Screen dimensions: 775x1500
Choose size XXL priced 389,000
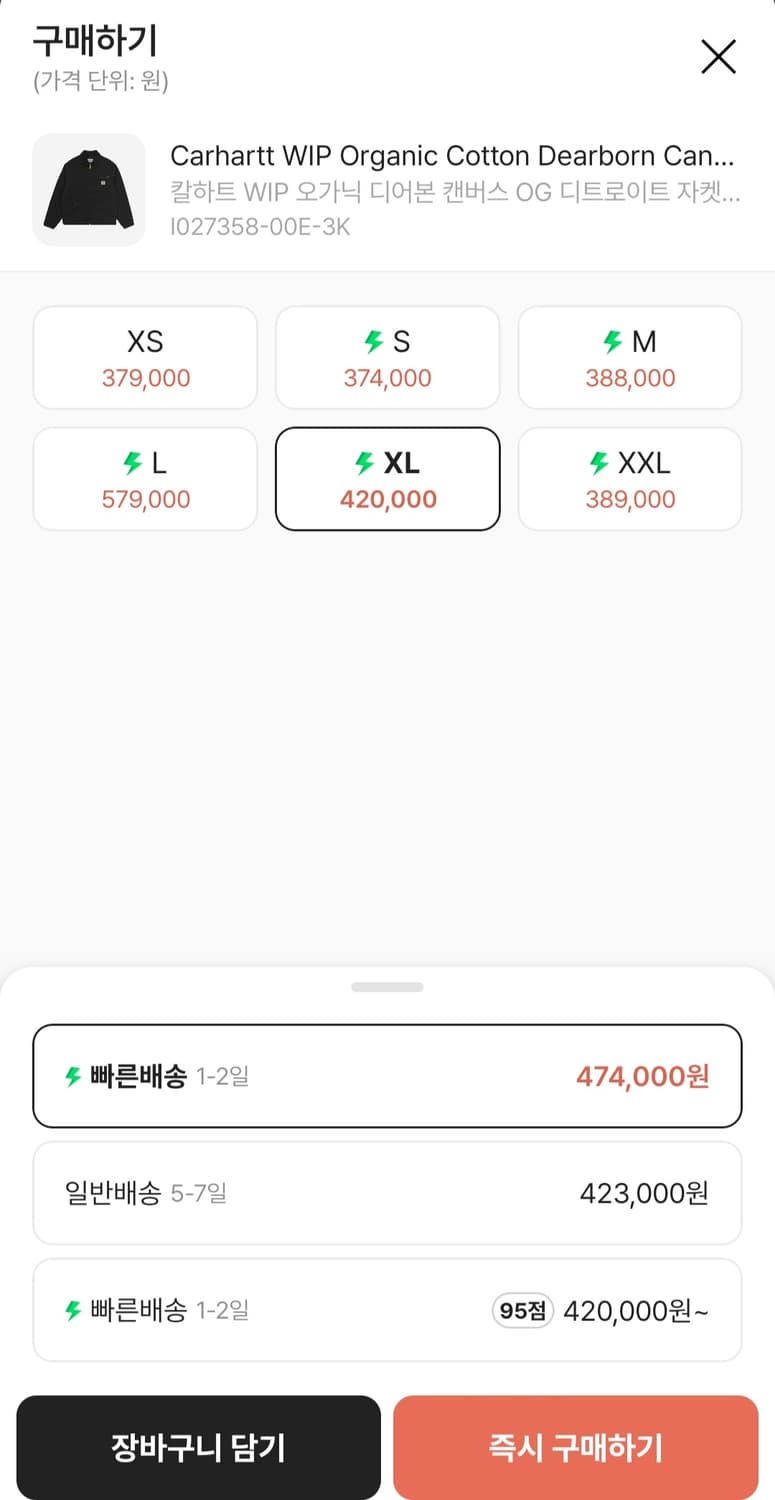point(630,479)
